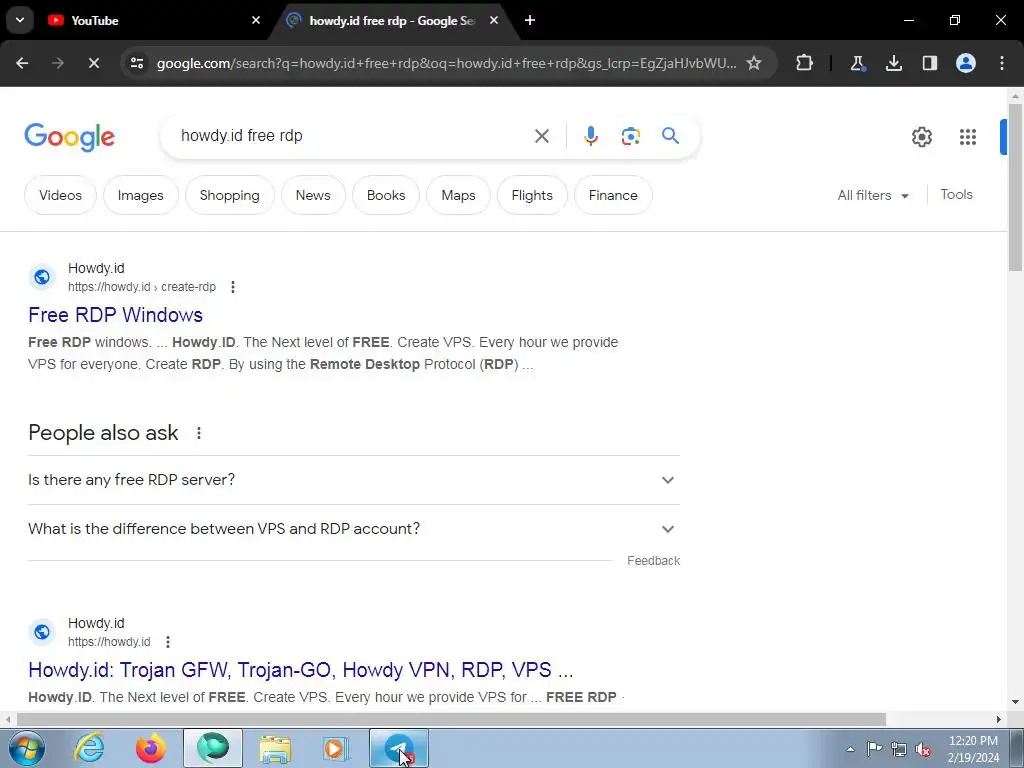The width and height of the screenshot is (1024, 768).
Task: Open the Google apps grid
Action: pos(968,136)
